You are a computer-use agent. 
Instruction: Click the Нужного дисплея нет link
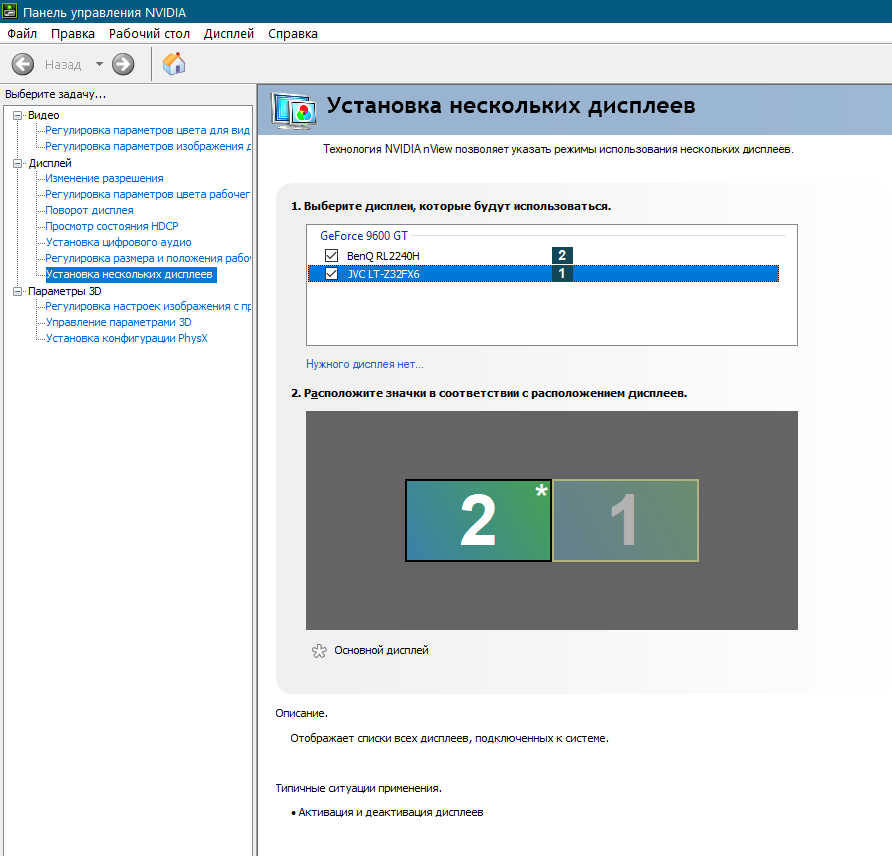(365, 364)
